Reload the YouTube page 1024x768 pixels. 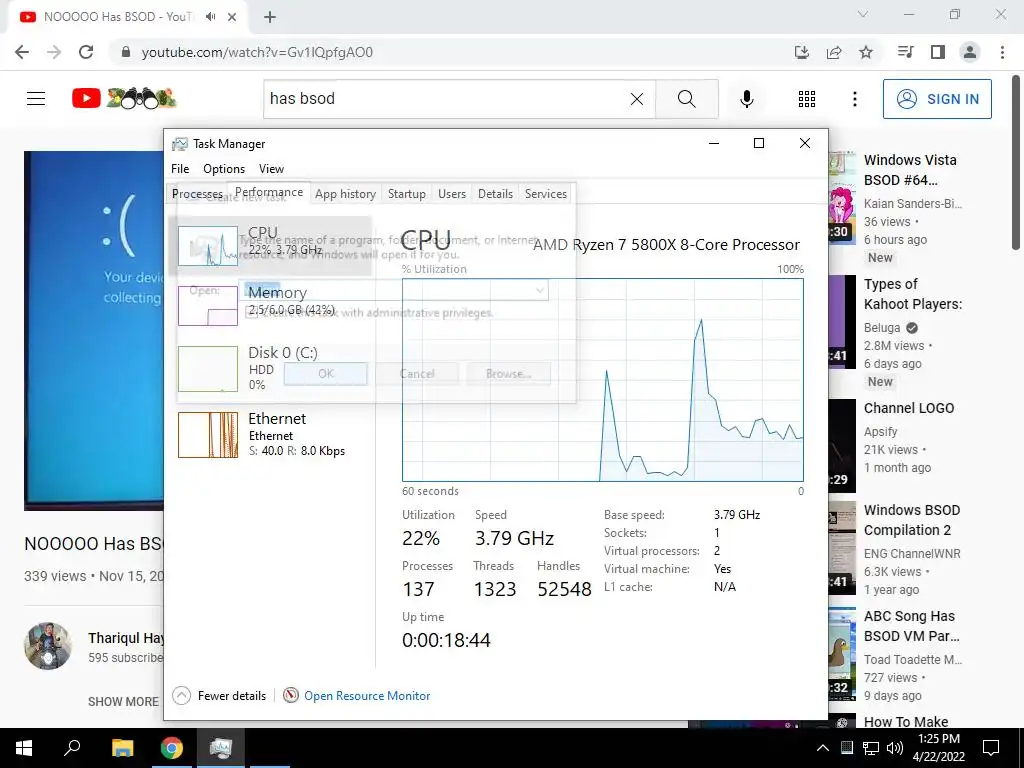tap(86, 52)
